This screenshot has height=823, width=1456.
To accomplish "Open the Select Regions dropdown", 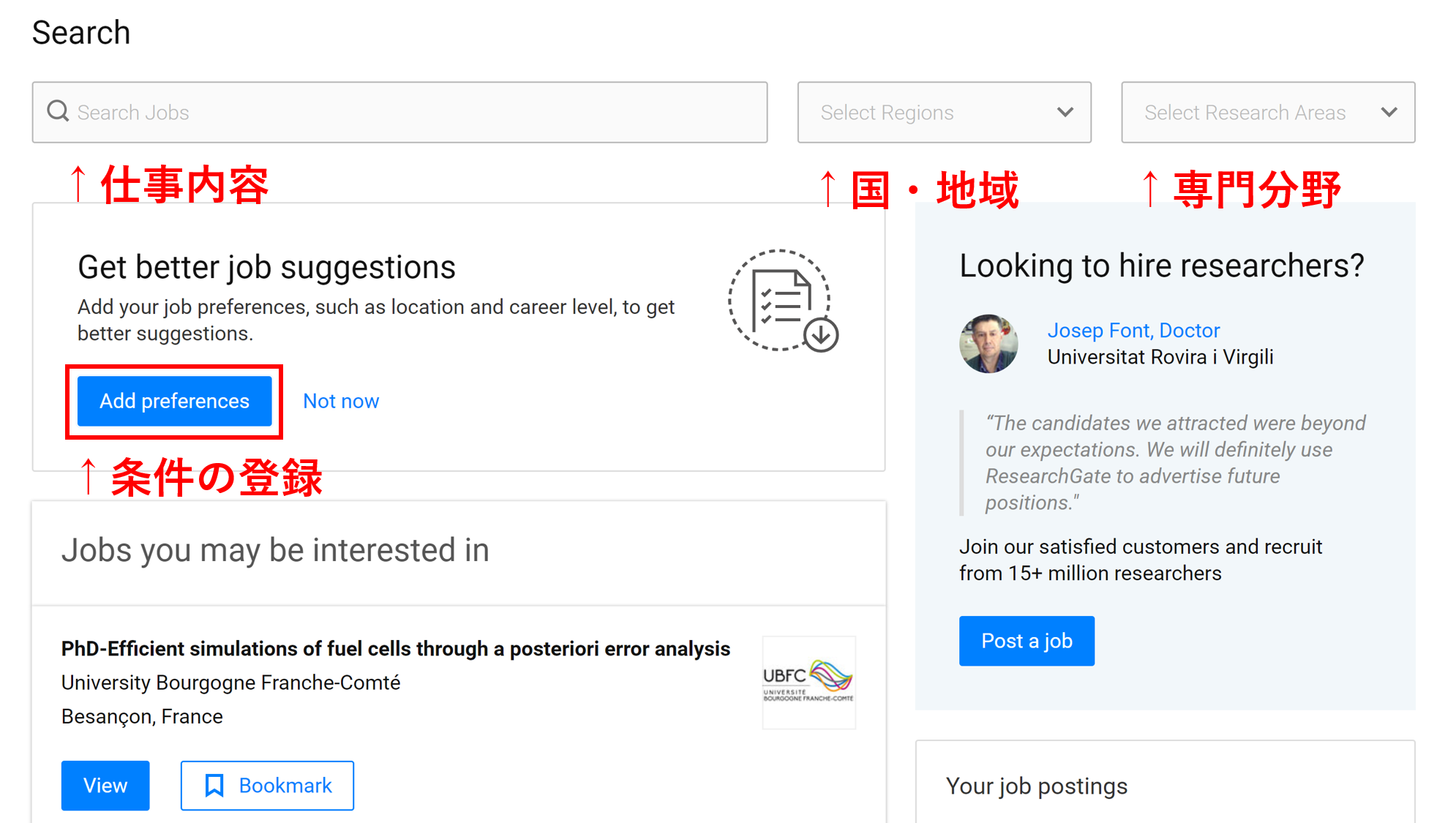I will point(944,112).
